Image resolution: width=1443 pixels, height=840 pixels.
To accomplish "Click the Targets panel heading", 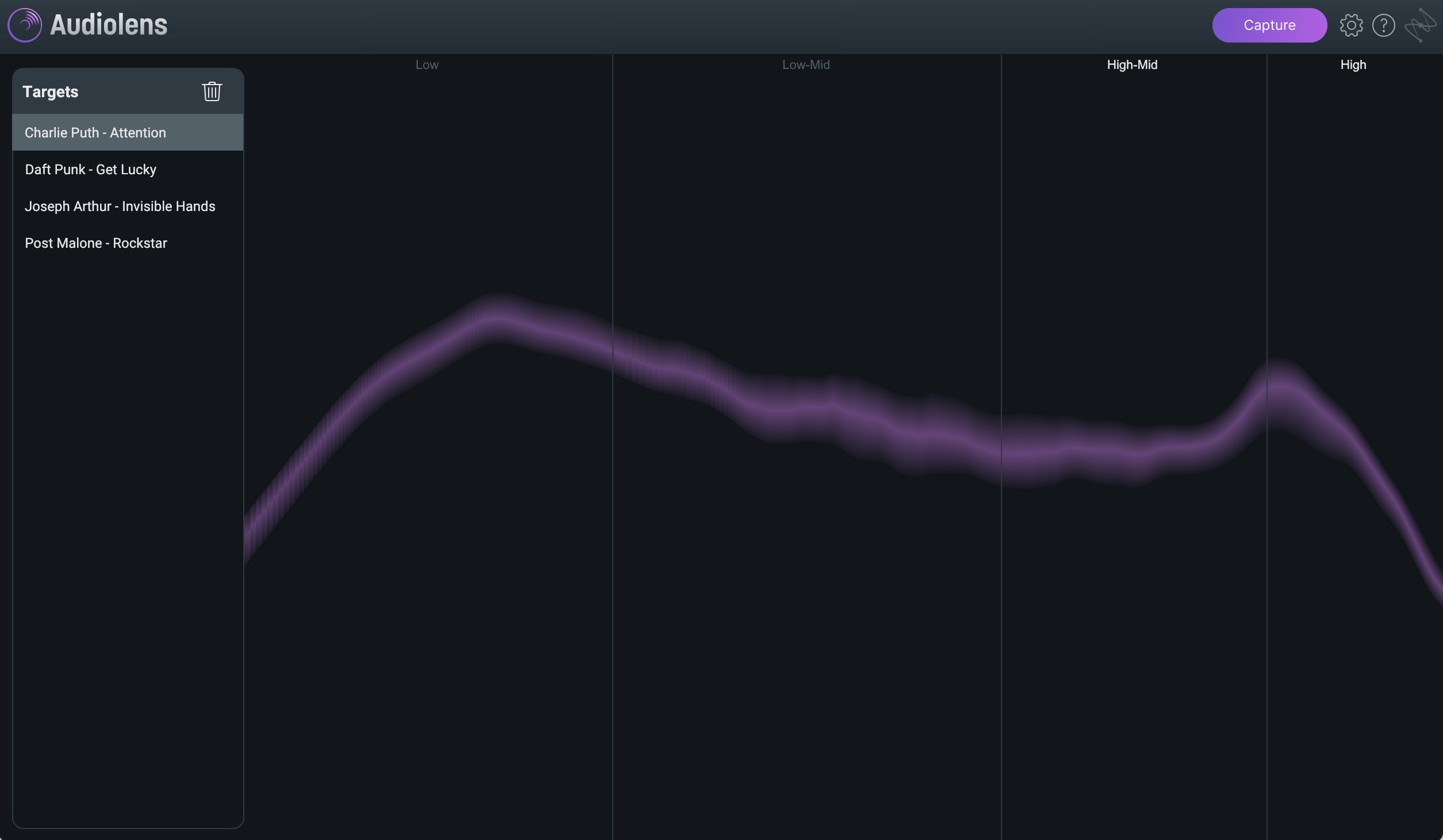I will (x=51, y=91).
